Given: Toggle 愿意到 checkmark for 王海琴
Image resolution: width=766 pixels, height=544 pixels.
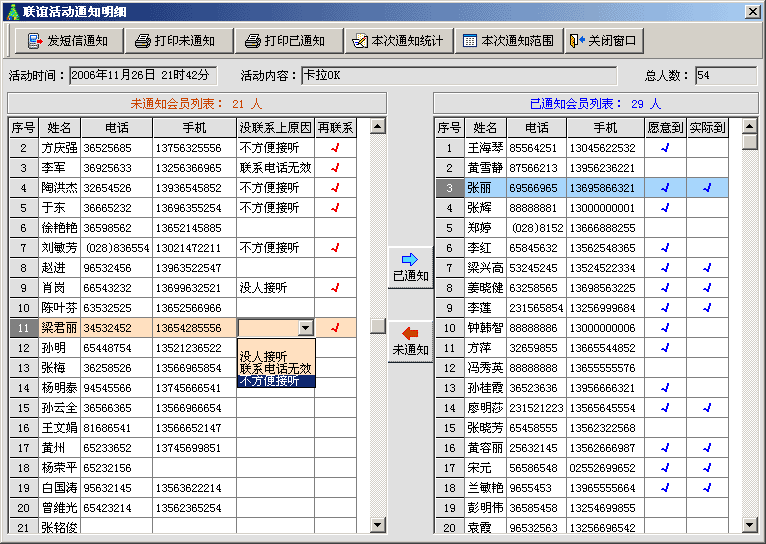Looking at the screenshot, I should tap(665, 148).
